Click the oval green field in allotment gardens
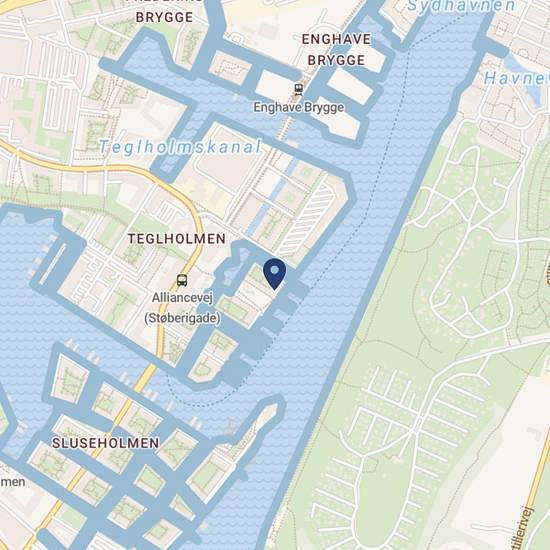 (x=377, y=502)
